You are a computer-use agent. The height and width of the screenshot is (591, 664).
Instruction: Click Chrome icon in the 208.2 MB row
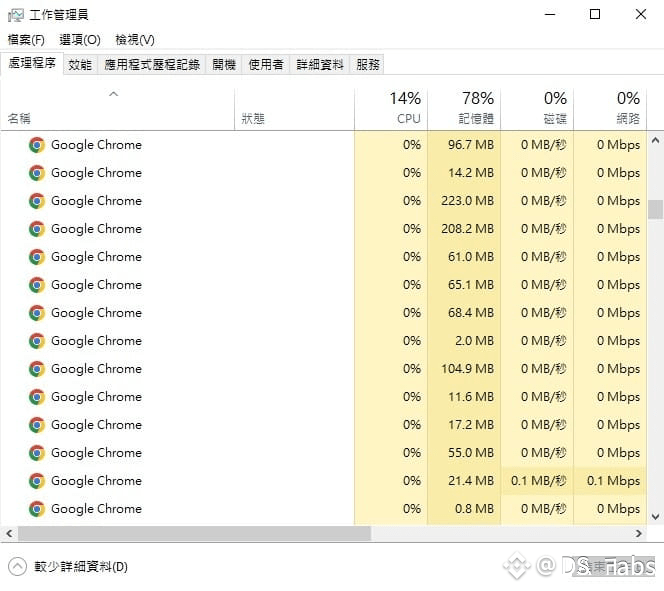point(37,229)
